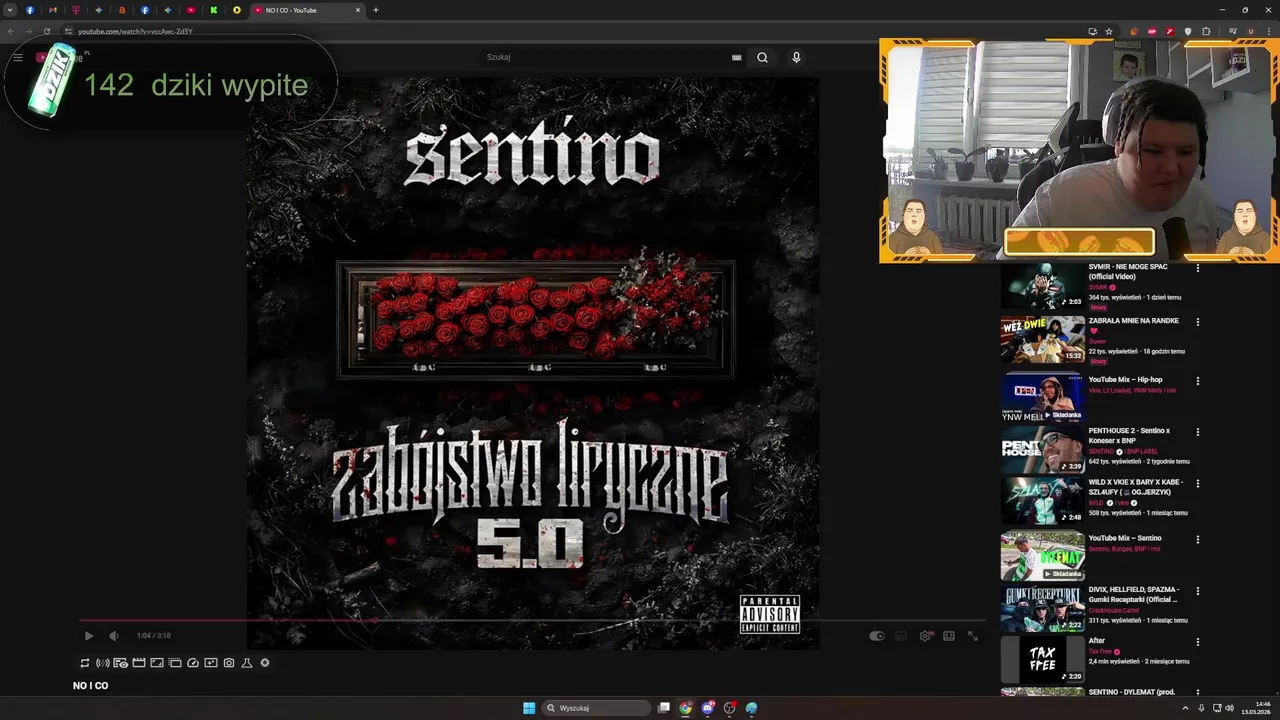Viewport: 1280px width, 720px height.
Task: Open more options for Gumki Recepturki video
Action: (x=1197, y=591)
